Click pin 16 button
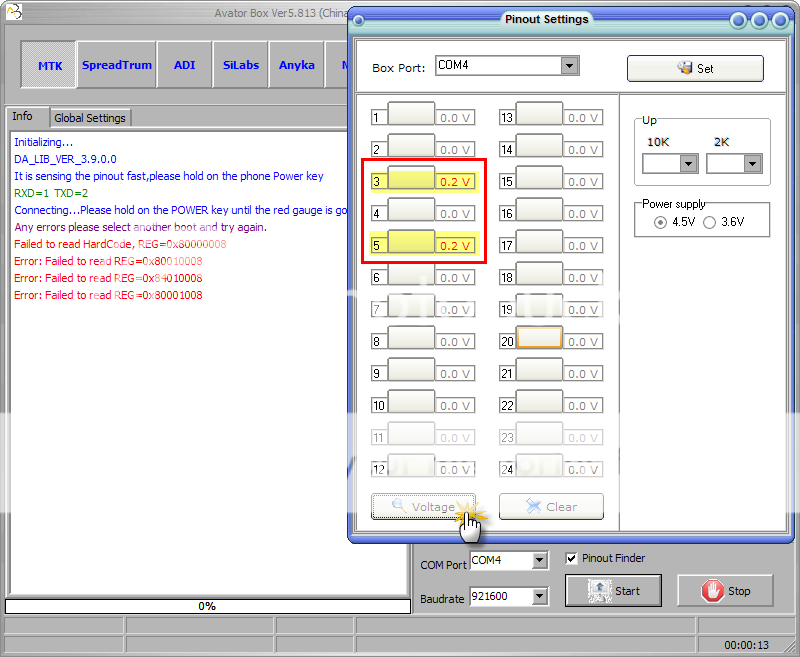This screenshot has width=800, height=657. pyautogui.click(x=539, y=209)
